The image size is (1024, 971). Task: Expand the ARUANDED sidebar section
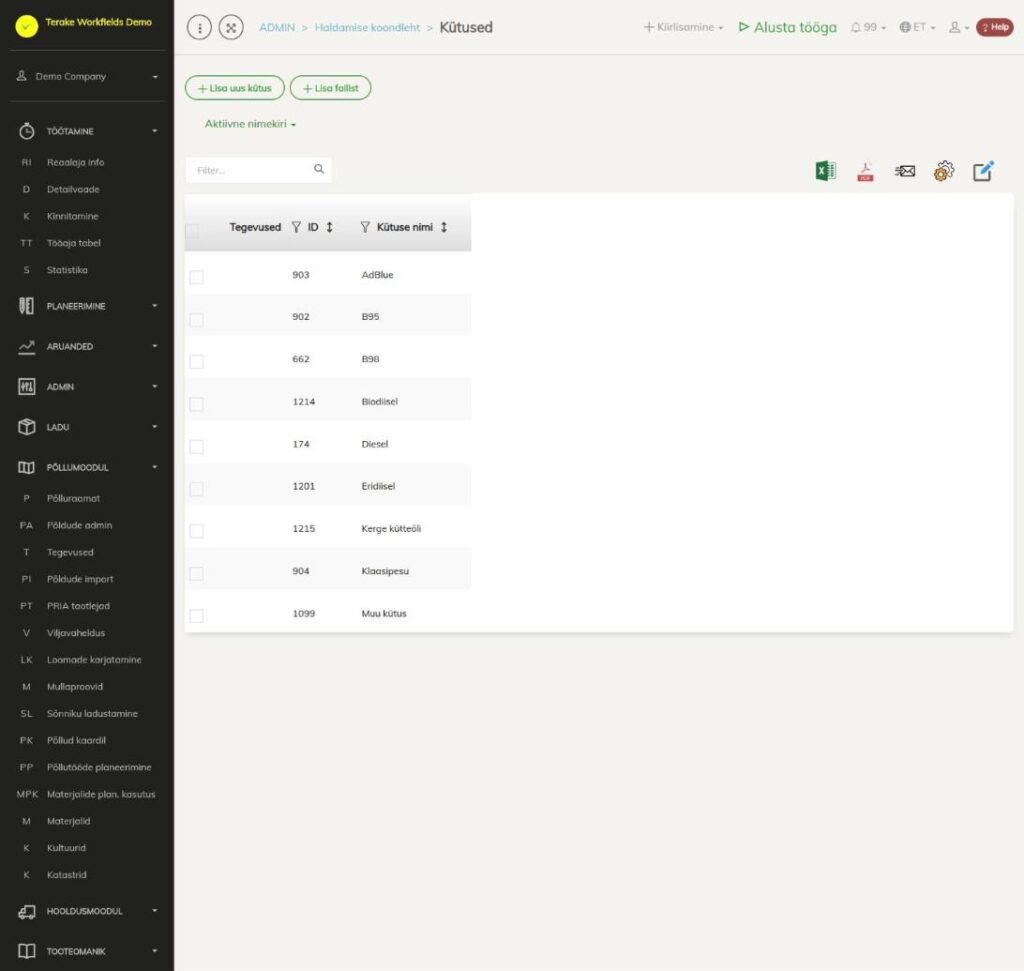[x=87, y=347]
